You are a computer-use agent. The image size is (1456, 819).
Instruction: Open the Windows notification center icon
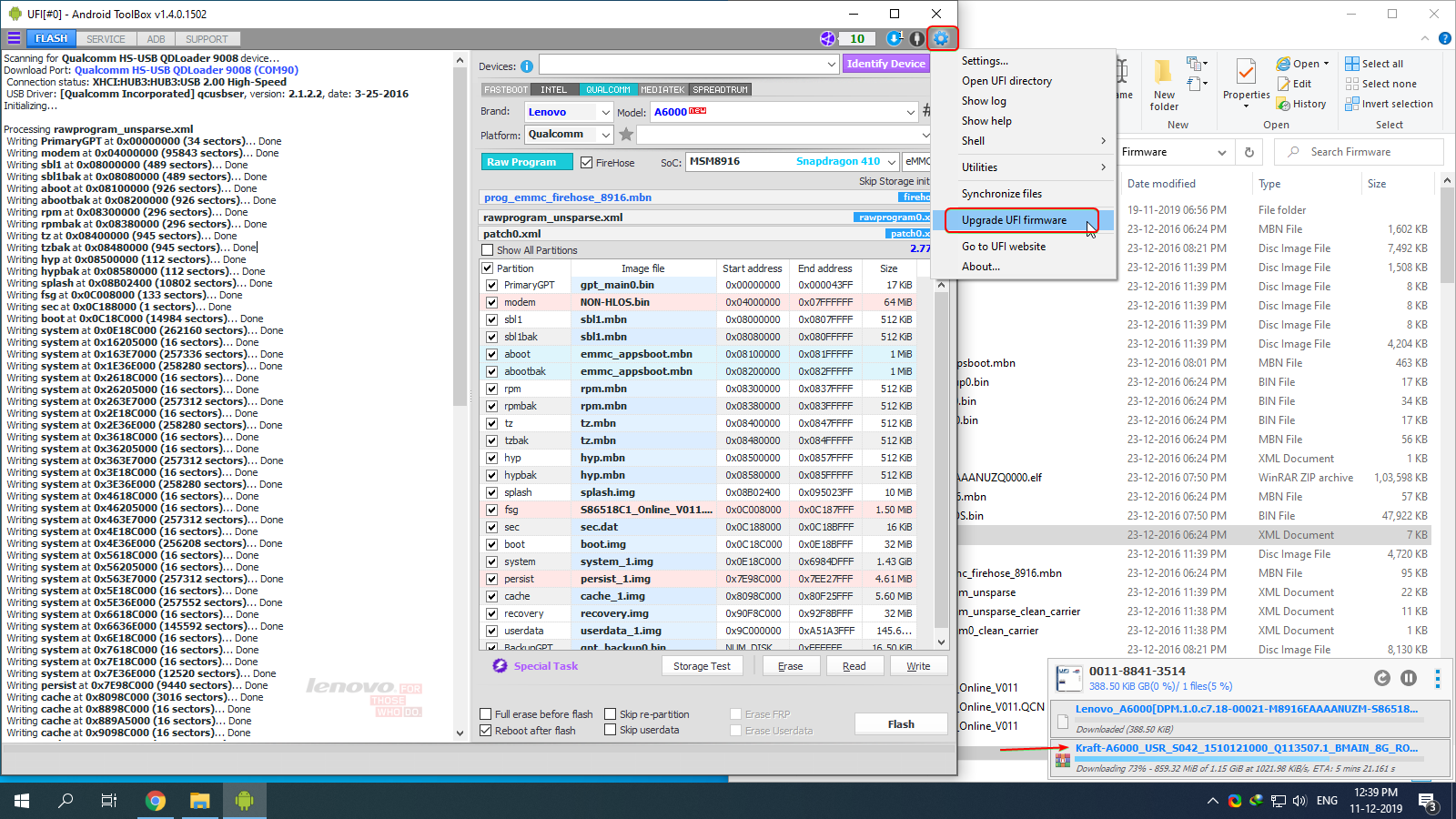[x=1428, y=801]
